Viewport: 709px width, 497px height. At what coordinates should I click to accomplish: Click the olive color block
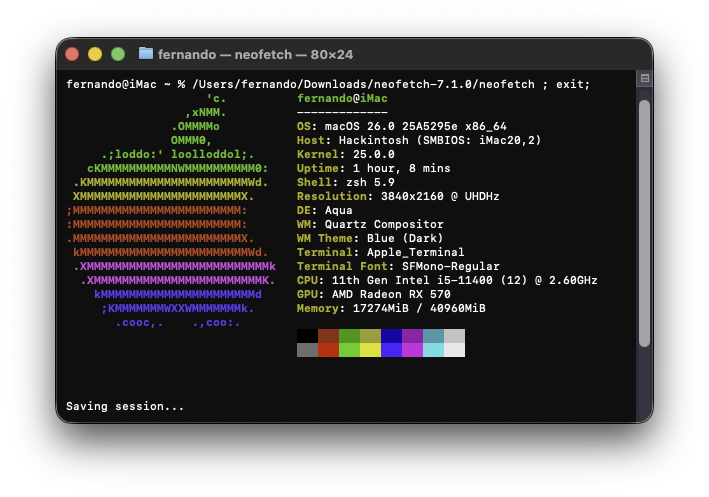pyautogui.click(x=370, y=336)
